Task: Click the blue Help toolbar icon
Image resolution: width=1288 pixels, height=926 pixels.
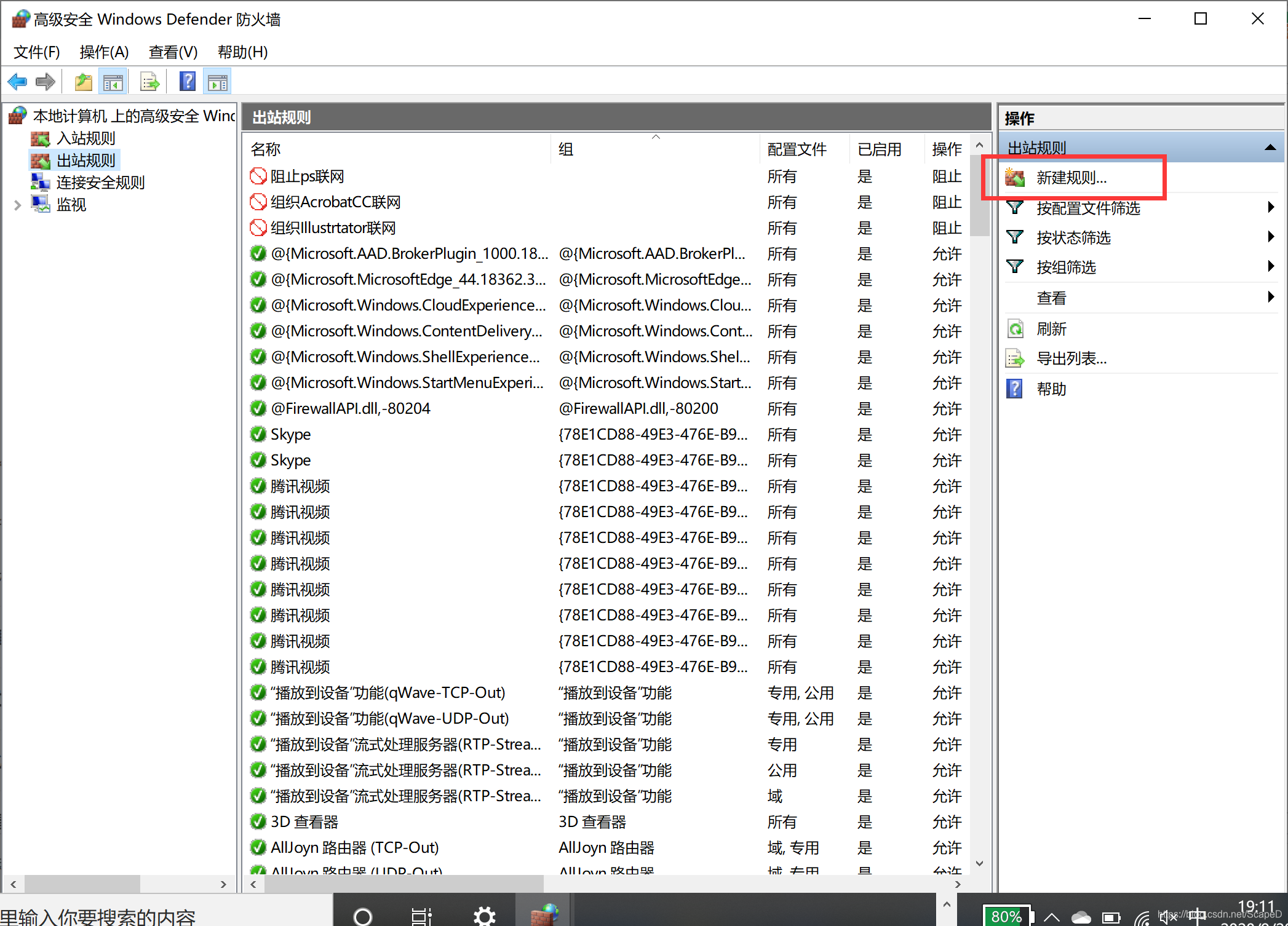Action: tap(188, 82)
